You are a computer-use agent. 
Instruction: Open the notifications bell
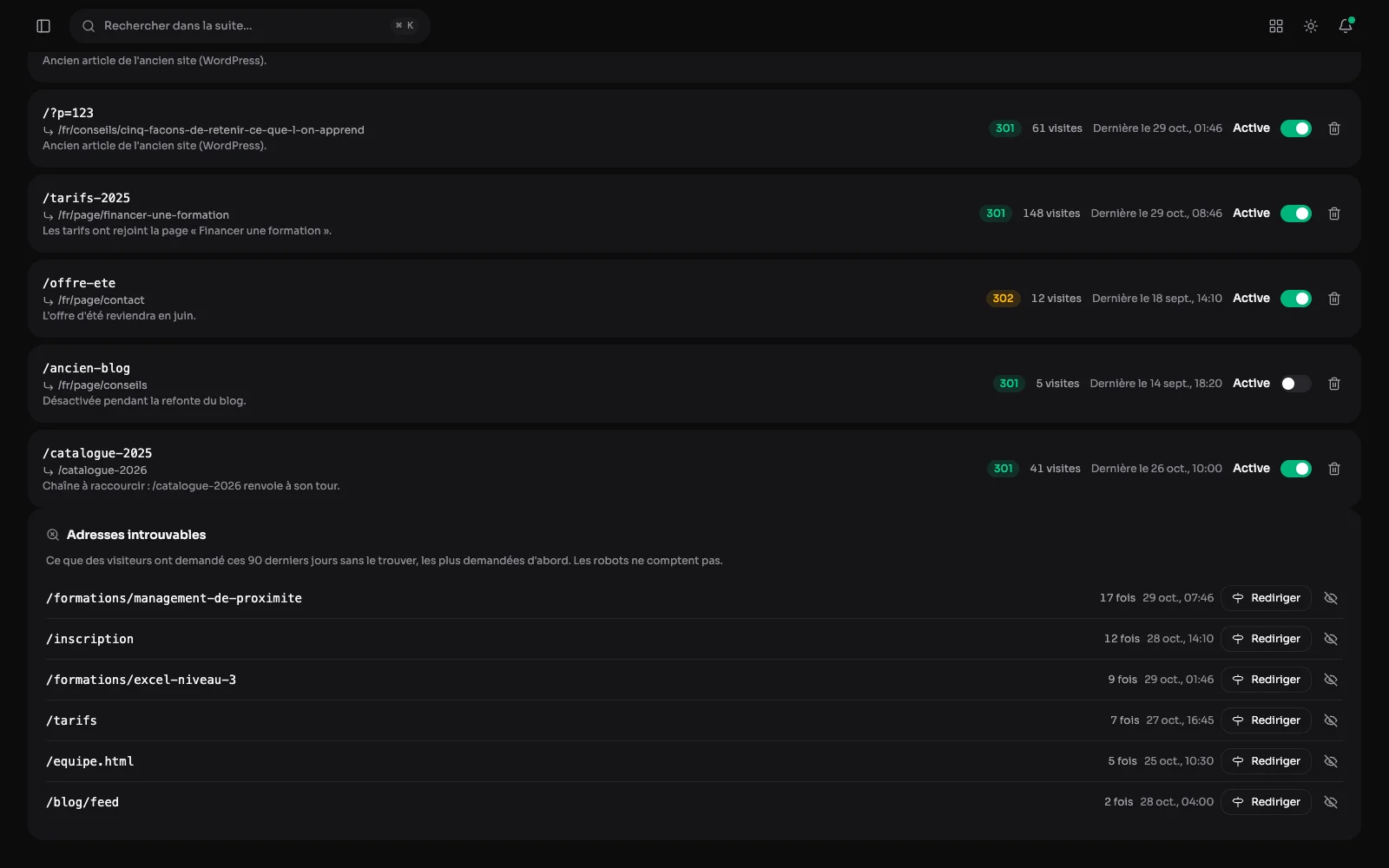click(1346, 26)
